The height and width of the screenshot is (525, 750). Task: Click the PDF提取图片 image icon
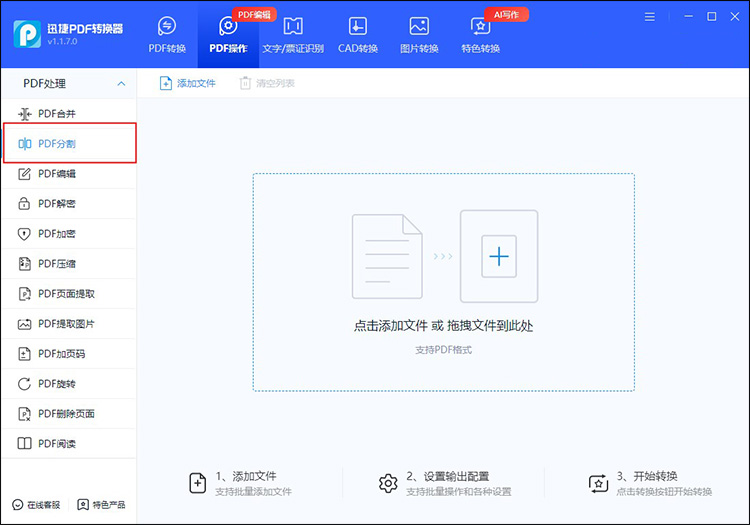[x=24, y=324]
